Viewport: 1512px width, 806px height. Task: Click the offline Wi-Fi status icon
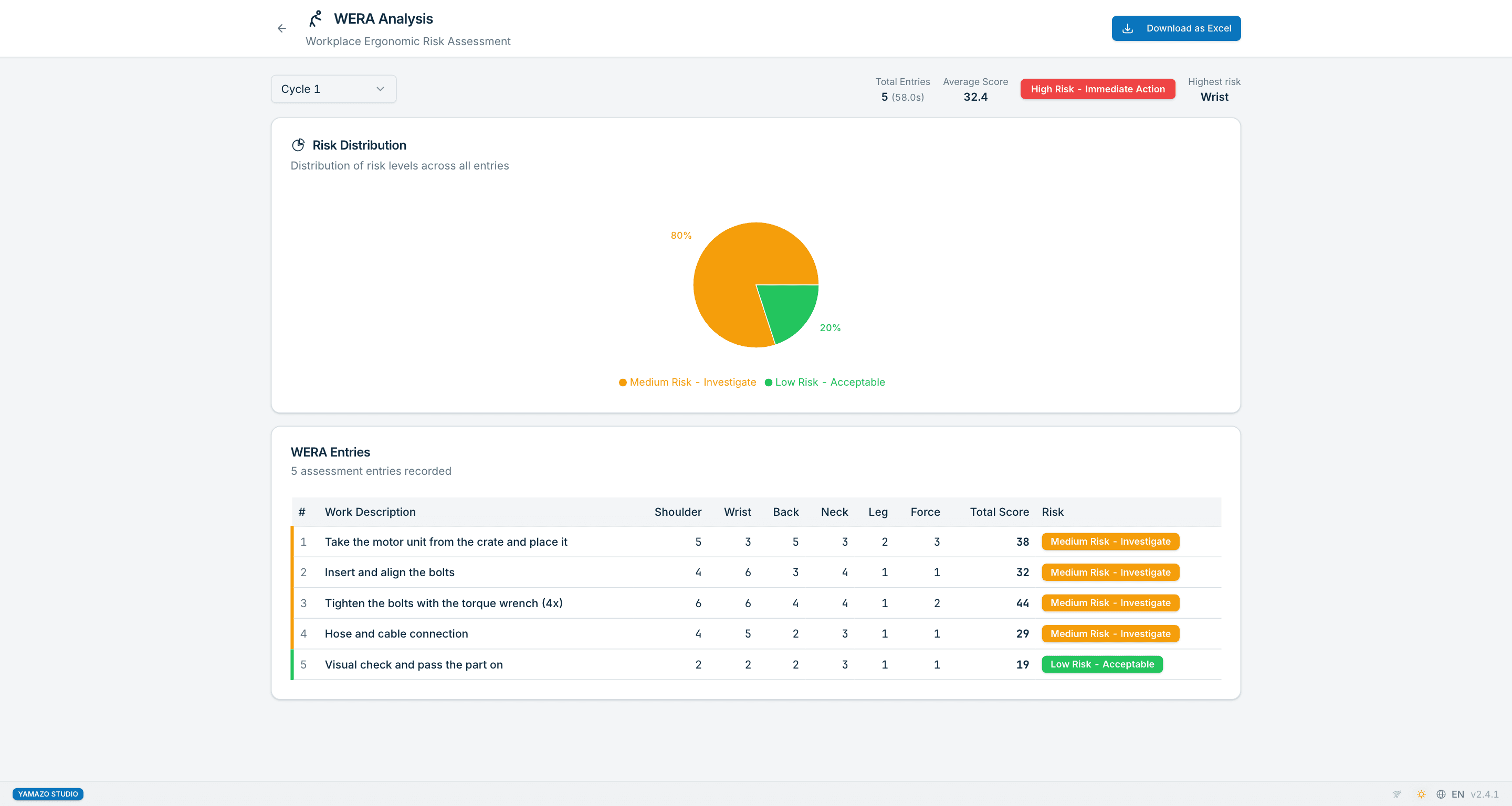coord(1396,794)
